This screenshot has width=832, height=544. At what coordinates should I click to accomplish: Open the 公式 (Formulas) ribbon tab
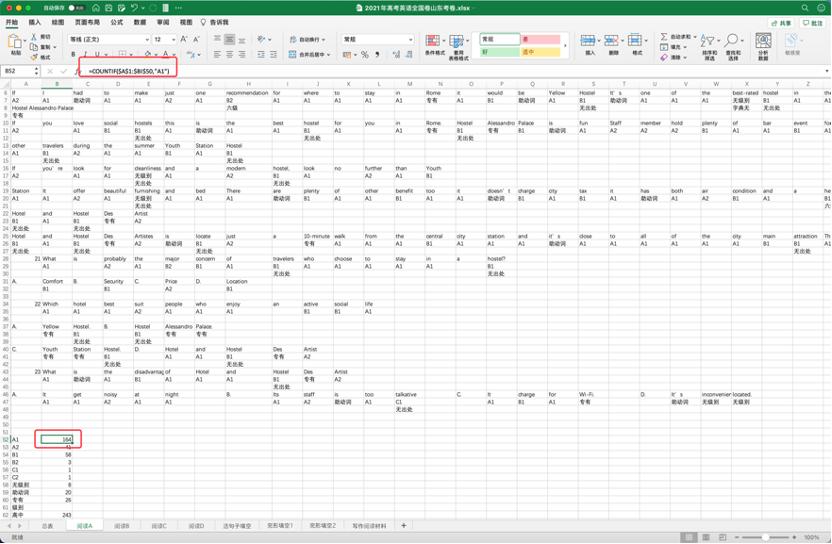pyautogui.click(x=117, y=22)
